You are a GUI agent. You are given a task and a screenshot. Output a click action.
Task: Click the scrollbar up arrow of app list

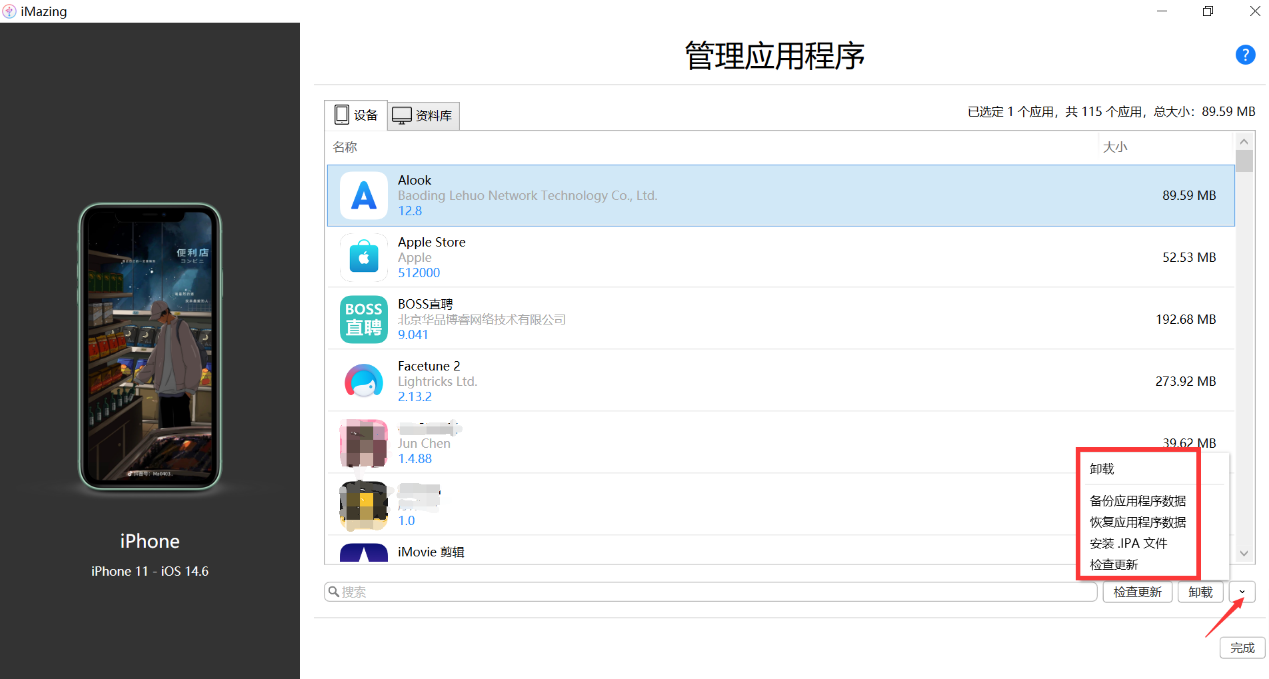coord(1244,141)
